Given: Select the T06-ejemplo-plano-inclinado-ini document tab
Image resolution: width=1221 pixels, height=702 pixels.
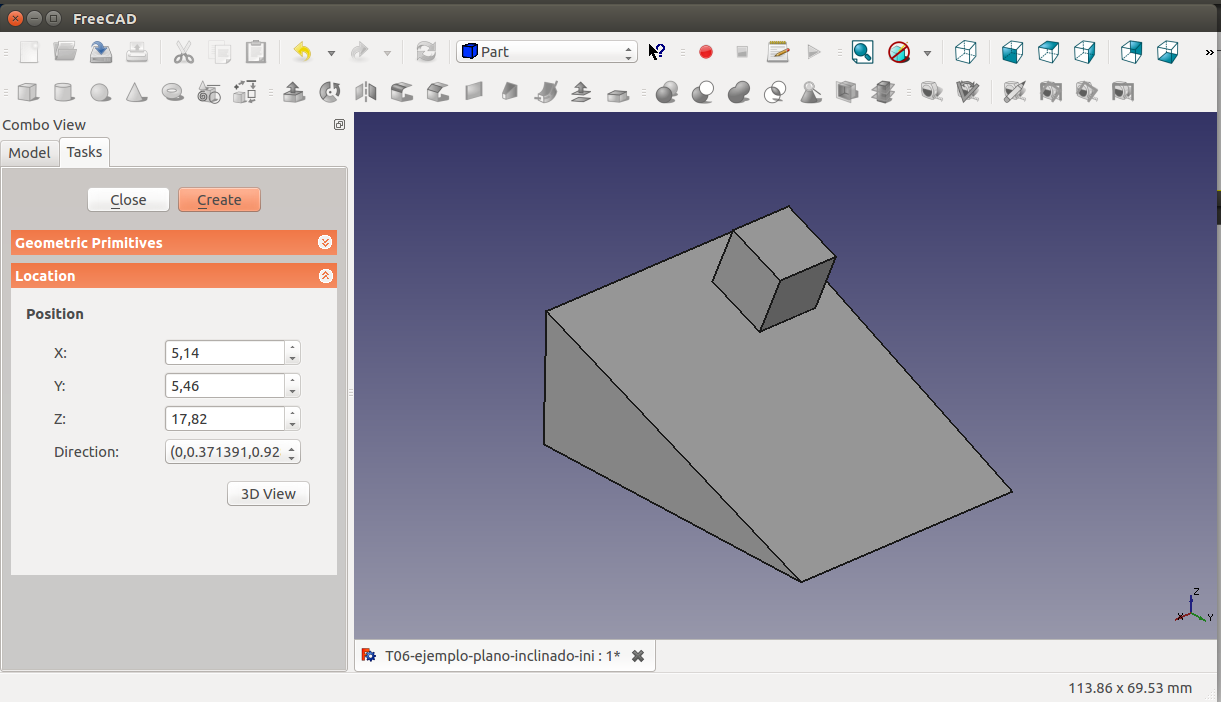Looking at the screenshot, I should point(502,656).
